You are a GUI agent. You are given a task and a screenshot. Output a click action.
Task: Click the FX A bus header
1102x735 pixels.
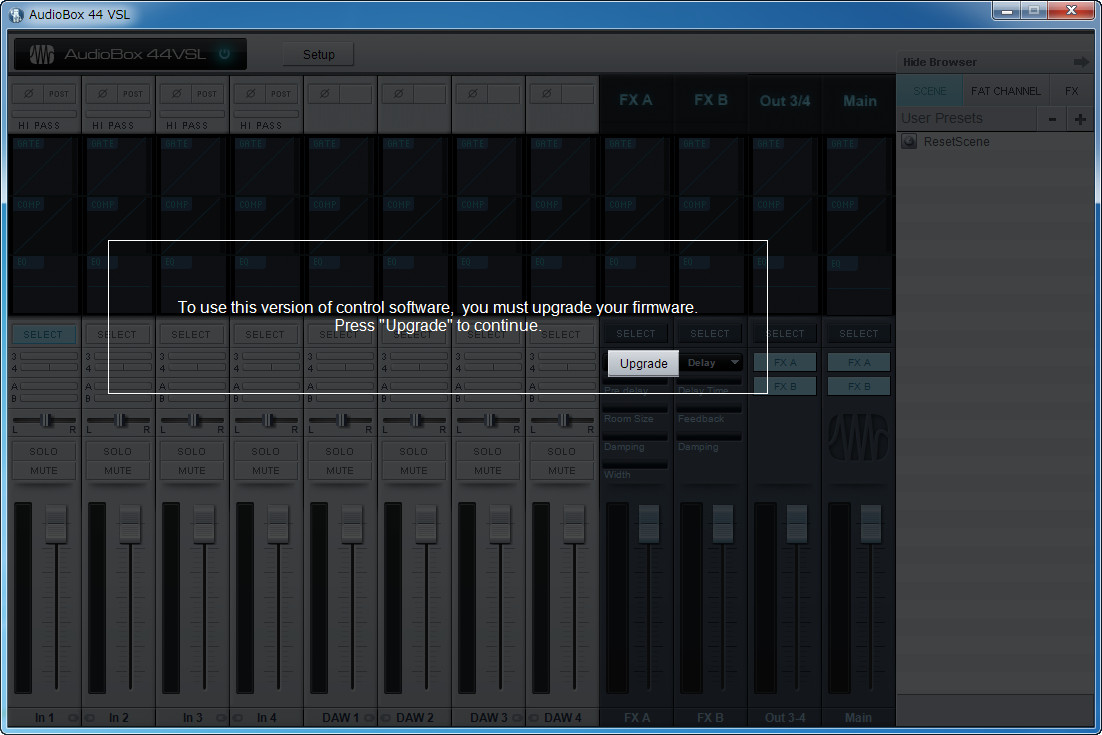636,100
